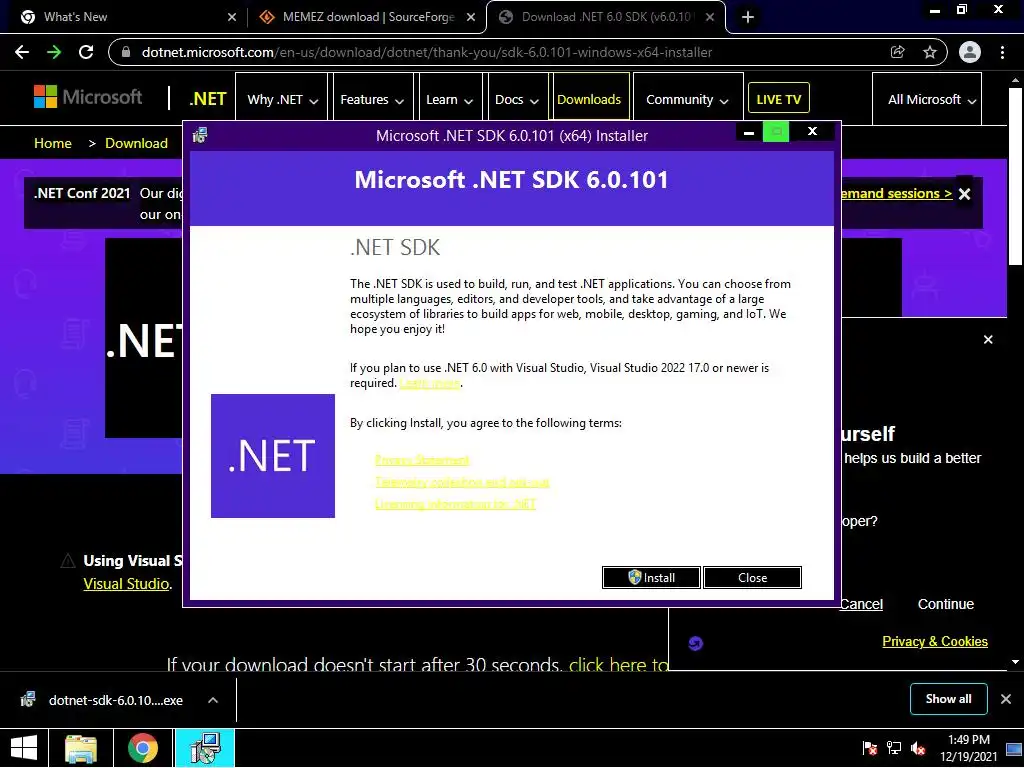Click Close button in the installer
Image resolution: width=1024 pixels, height=768 pixels.
point(752,577)
